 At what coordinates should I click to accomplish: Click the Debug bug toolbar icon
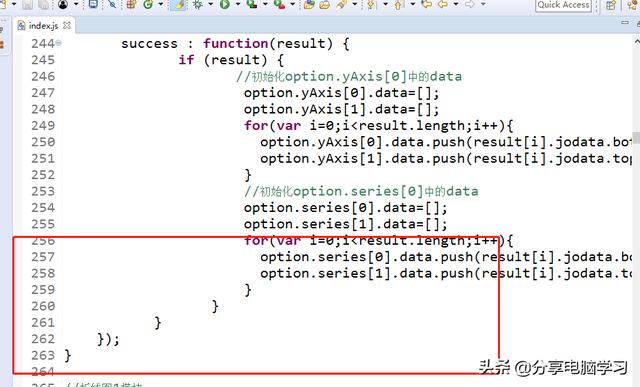198,4
